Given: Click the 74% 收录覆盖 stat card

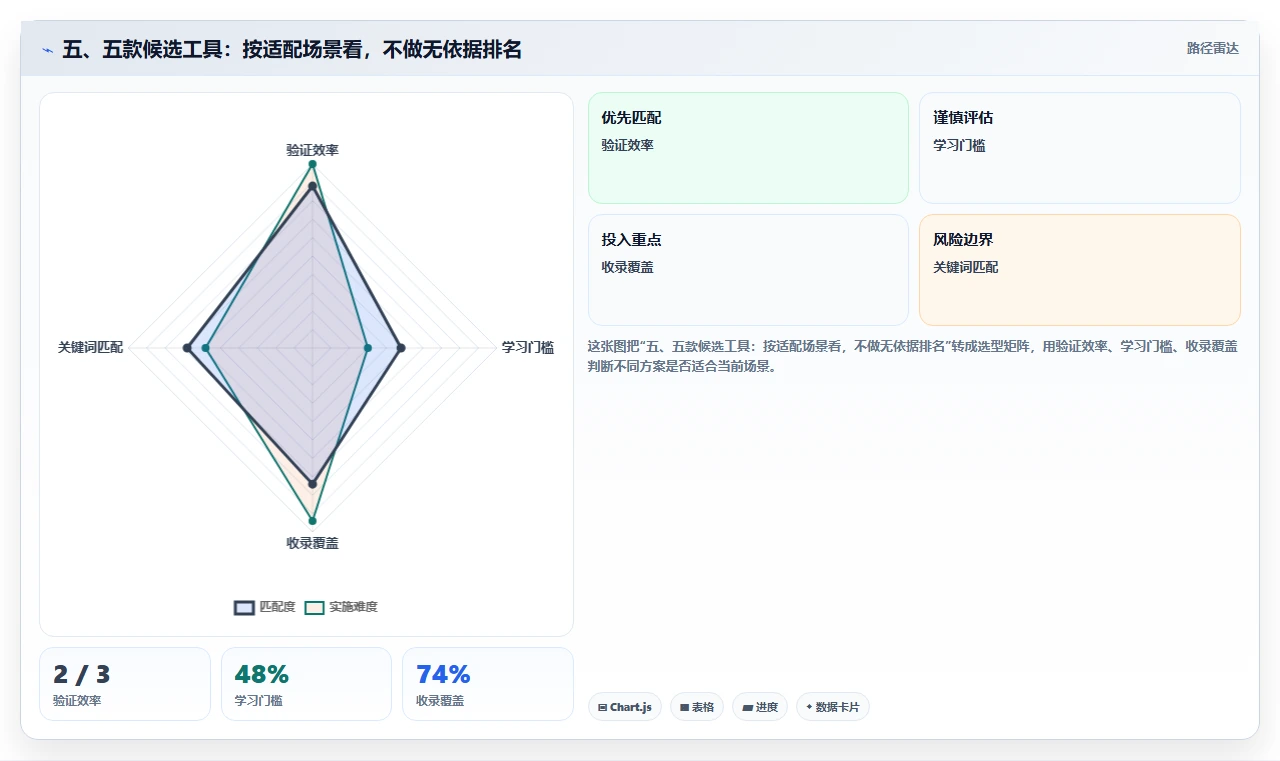Looking at the screenshot, I should point(488,684).
